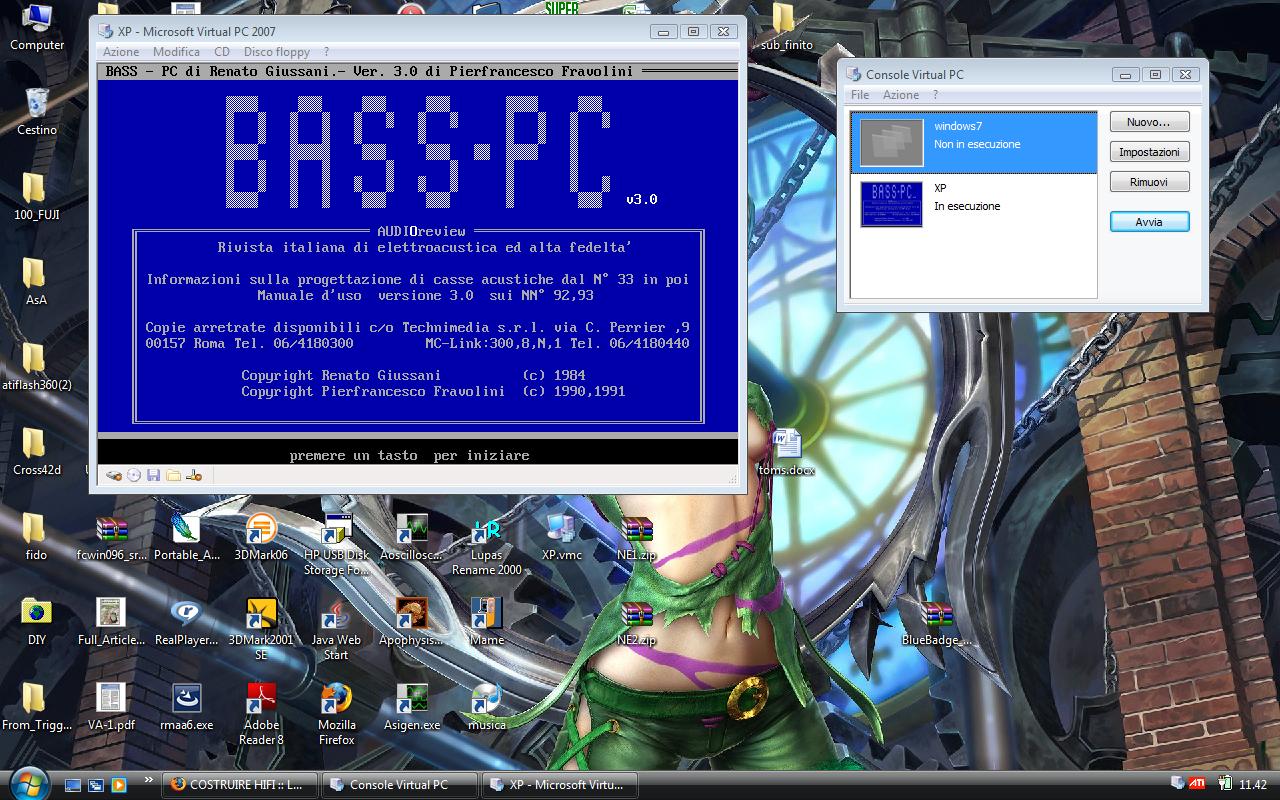Viewport: 1280px width, 800px height.
Task: Open the Mozilla Firefox desktop shortcut
Action: 336,701
